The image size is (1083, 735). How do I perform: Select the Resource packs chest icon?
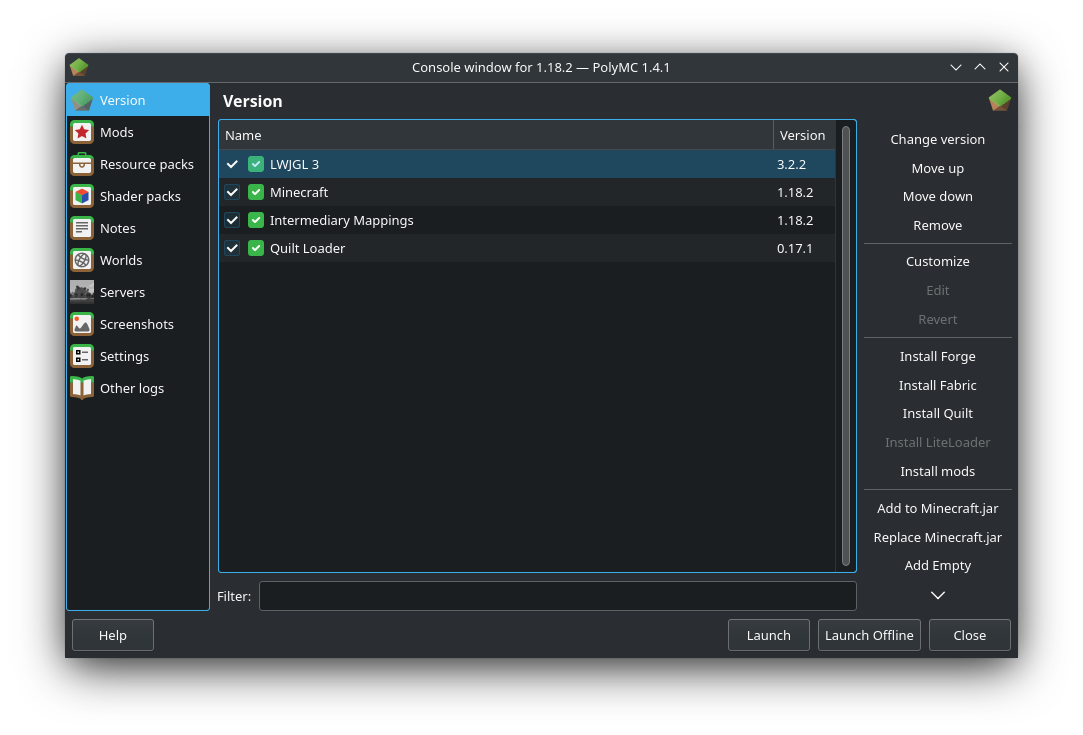82,164
